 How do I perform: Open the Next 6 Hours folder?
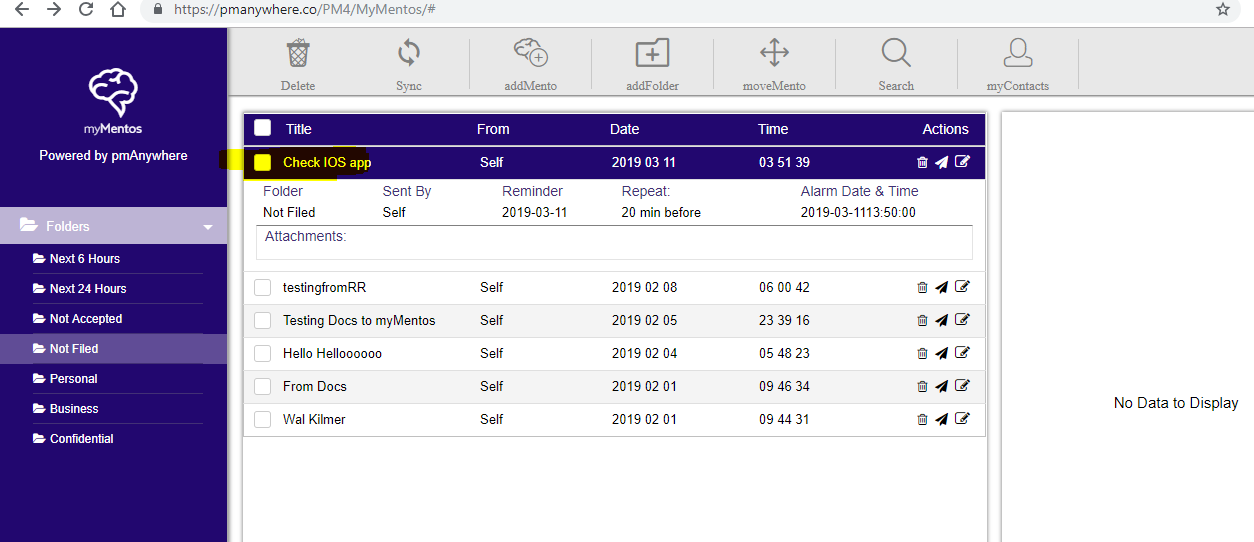click(x=85, y=259)
